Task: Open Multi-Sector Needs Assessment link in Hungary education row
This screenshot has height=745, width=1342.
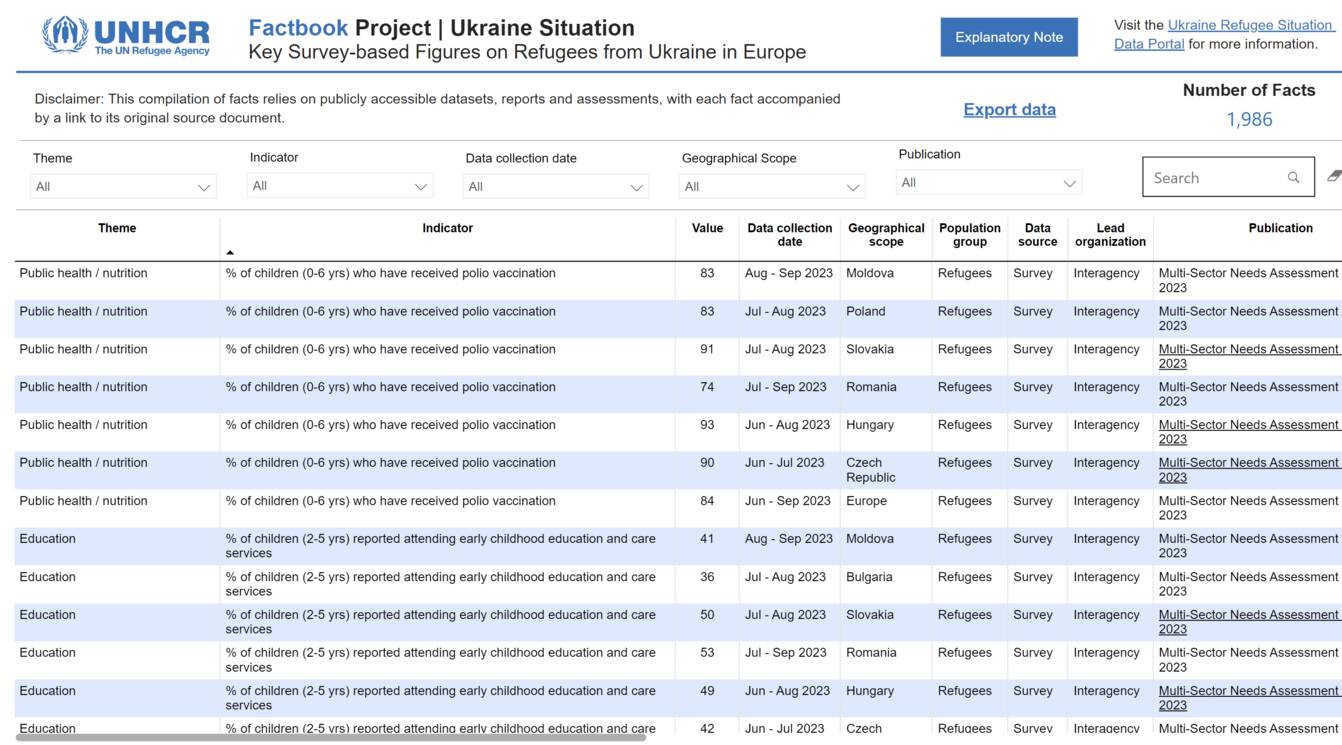Action: point(1248,698)
